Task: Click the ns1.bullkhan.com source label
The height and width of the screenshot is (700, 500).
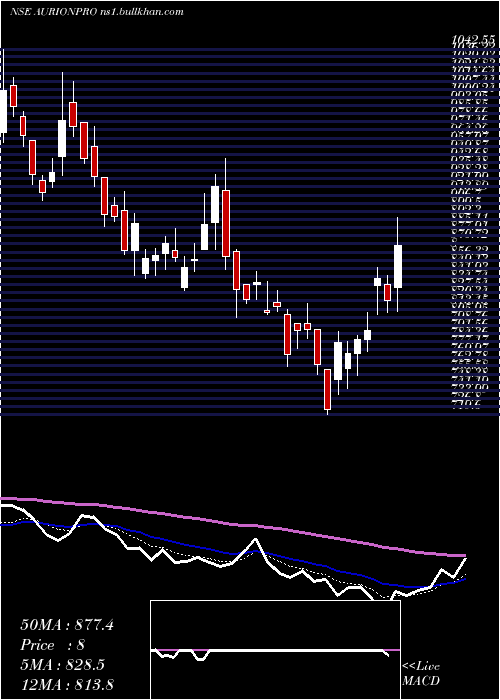Action: click(141, 12)
